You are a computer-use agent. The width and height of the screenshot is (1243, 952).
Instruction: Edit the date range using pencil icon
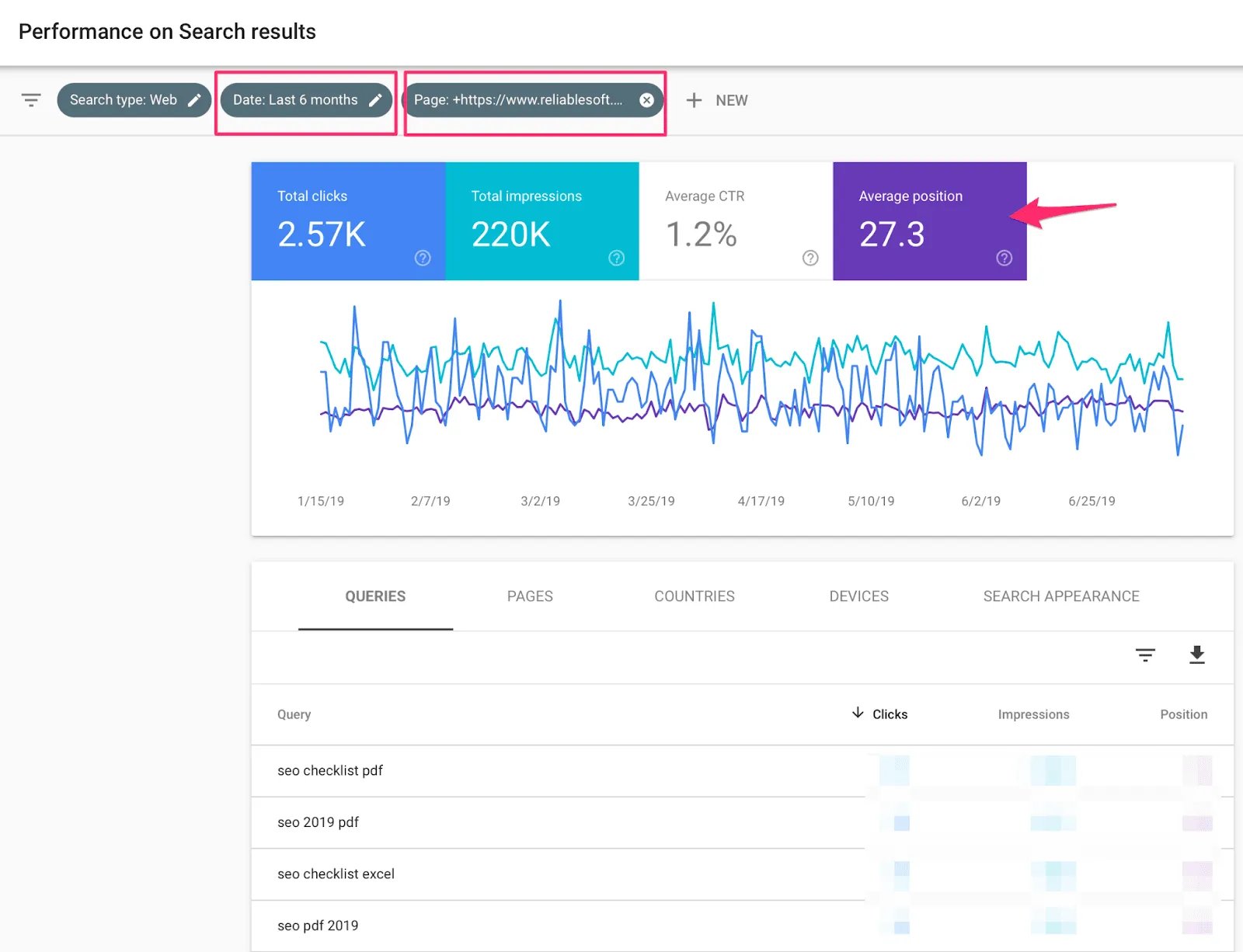pyautogui.click(x=376, y=99)
